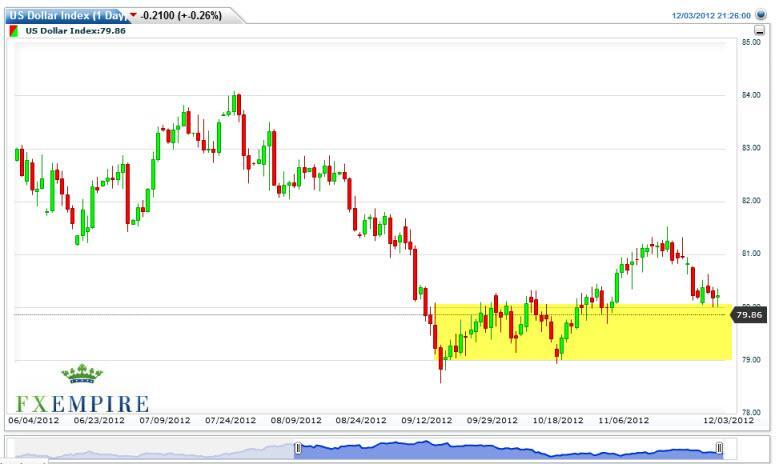Click the -0.2100 (+-0.26%) change value
The image size is (782, 464).
coord(181,15)
